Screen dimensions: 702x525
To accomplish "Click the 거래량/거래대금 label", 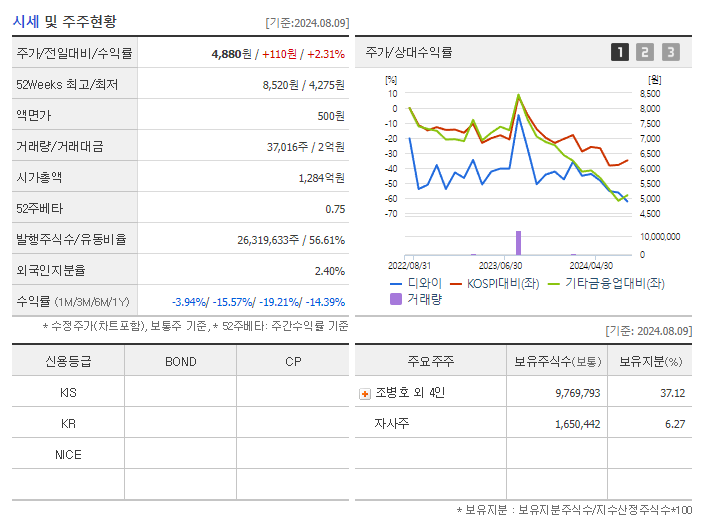I will (60, 146).
